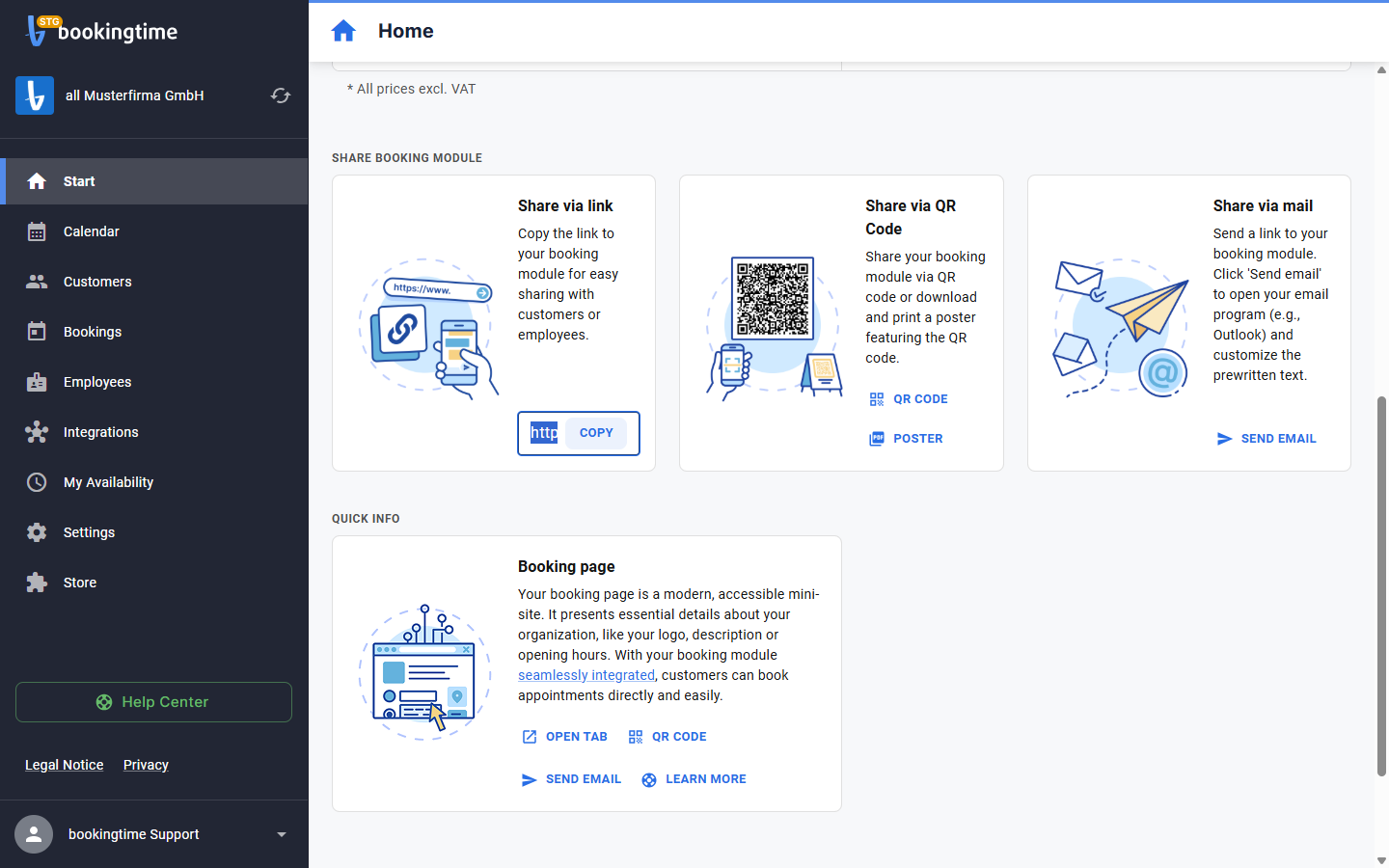Screen dimensions: 1389x868
Task: Follow the 'seamlessly integrated' link
Action: [586, 675]
